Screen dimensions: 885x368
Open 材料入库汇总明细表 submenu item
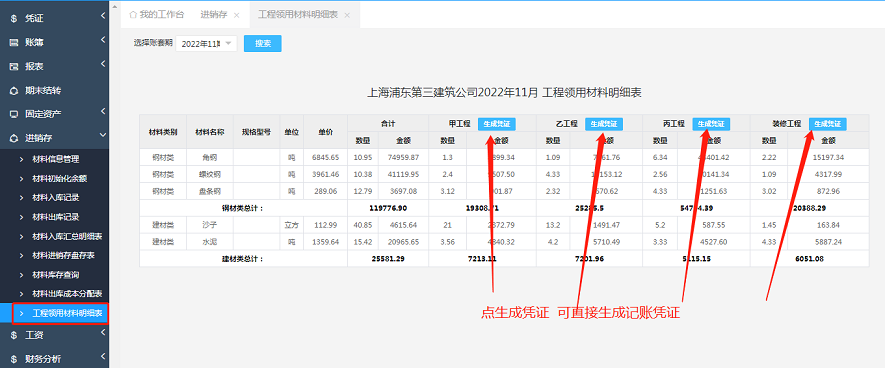67,236
